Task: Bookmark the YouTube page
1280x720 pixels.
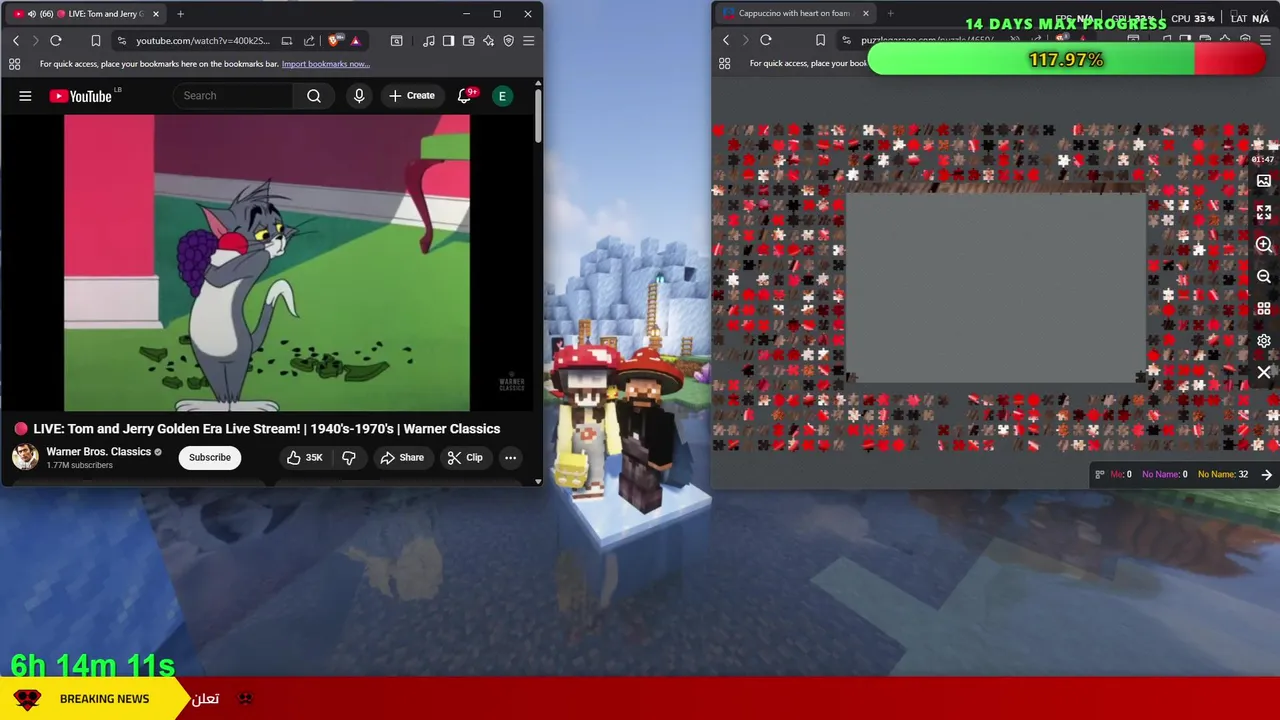Action: (x=96, y=41)
